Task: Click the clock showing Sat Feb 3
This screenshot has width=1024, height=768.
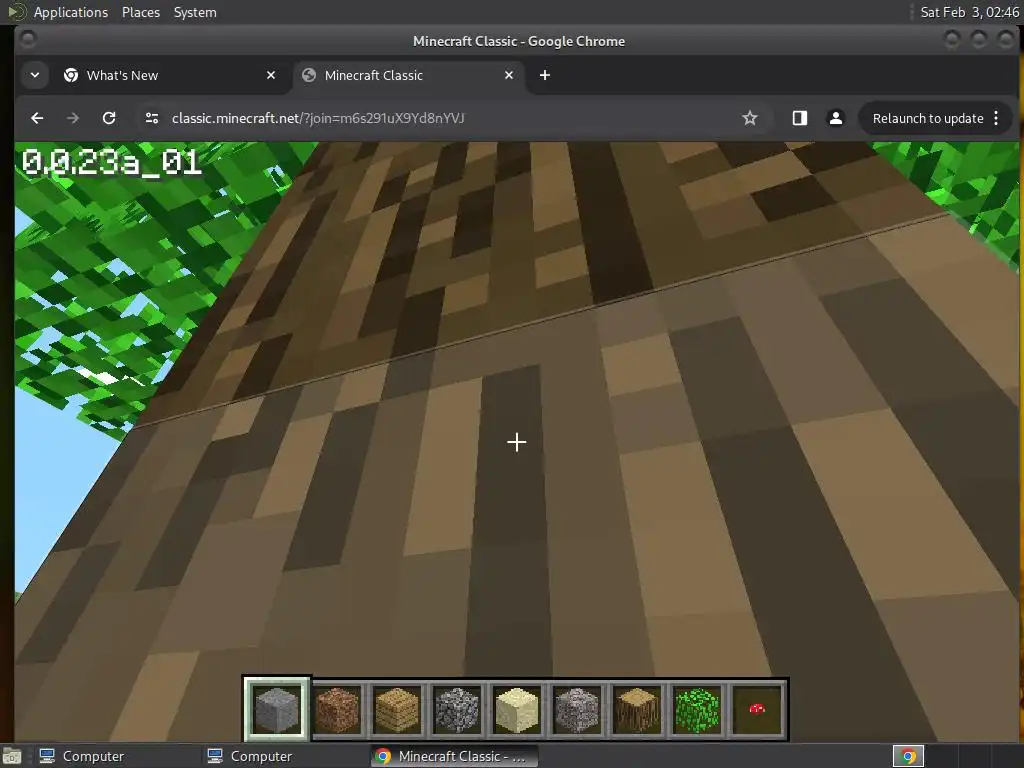Action: point(969,12)
